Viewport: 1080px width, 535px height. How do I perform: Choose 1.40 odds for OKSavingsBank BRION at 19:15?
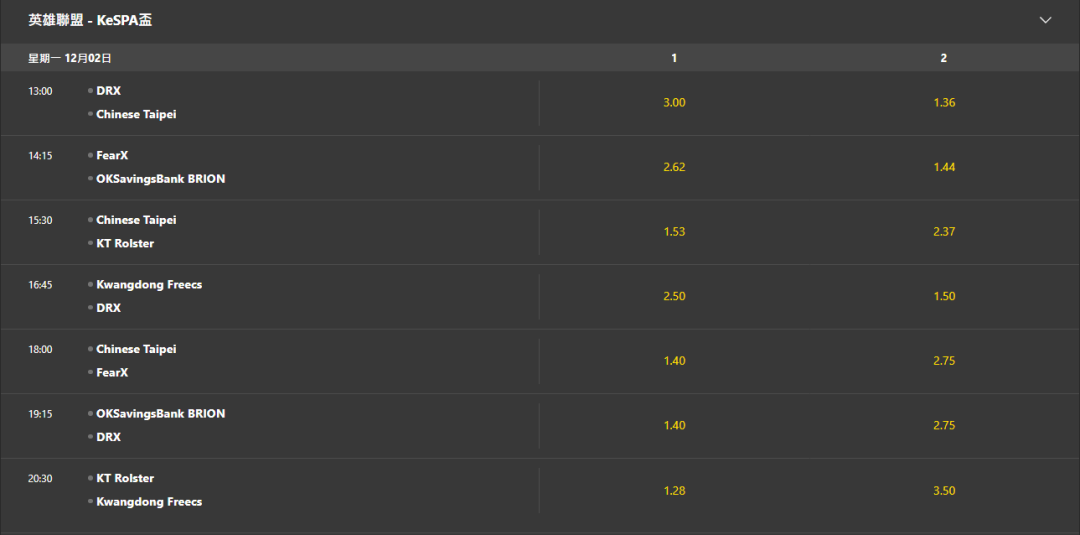[674, 426]
